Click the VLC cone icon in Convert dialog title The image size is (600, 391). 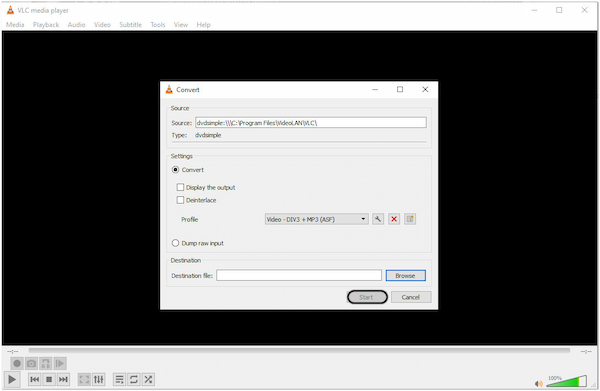(169, 90)
